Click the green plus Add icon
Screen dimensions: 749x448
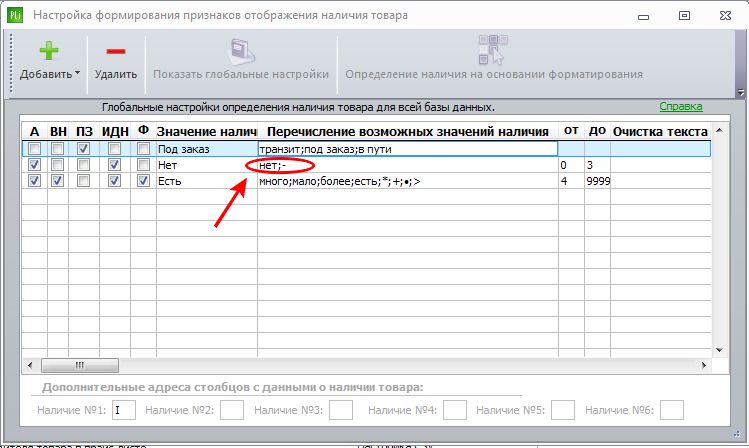(49, 51)
